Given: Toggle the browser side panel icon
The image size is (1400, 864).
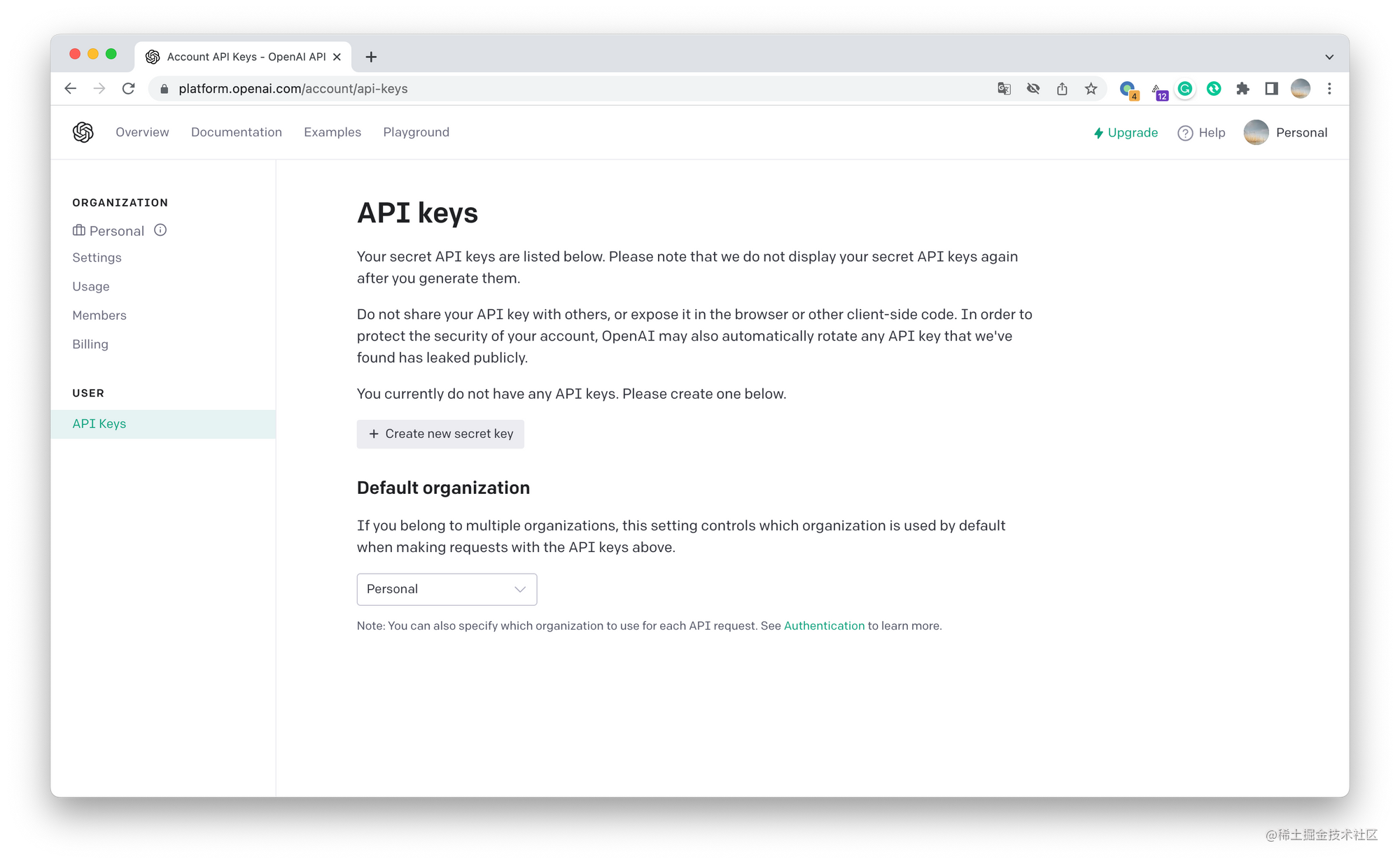Looking at the screenshot, I should pyautogui.click(x=1271, y=89).
